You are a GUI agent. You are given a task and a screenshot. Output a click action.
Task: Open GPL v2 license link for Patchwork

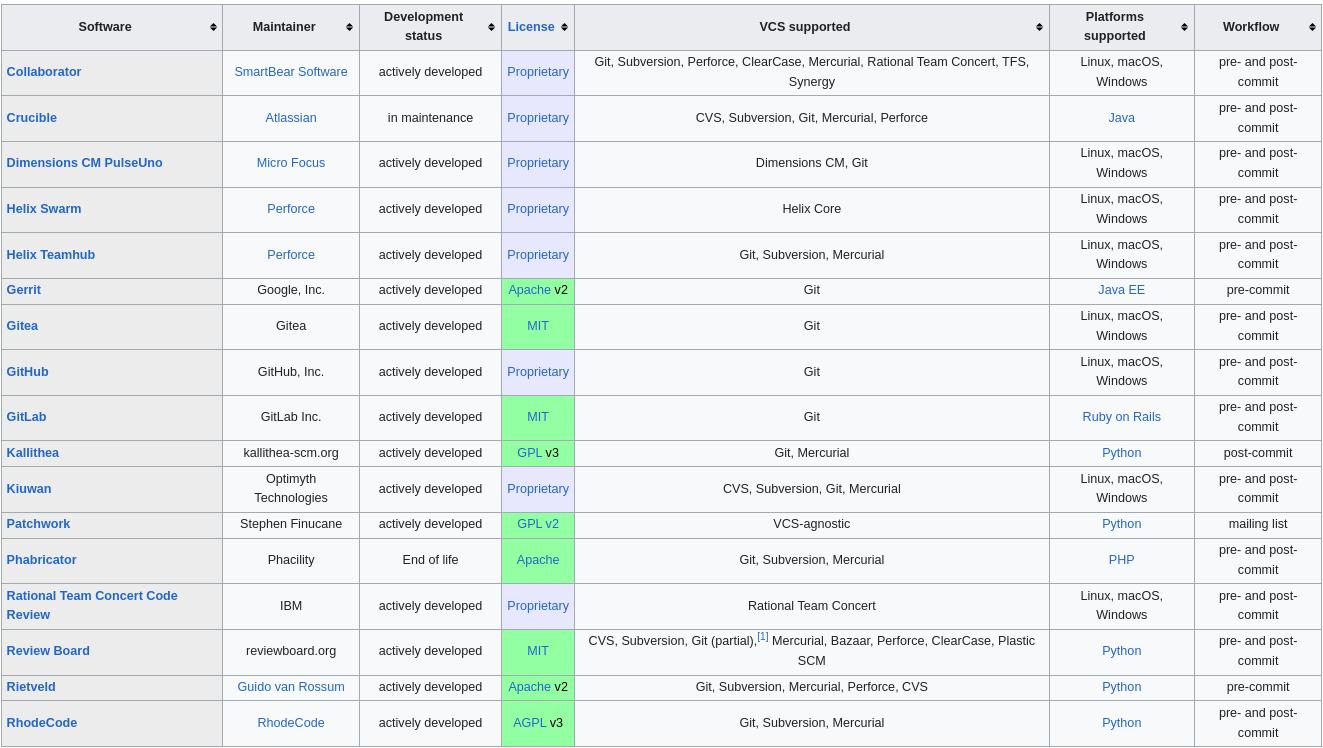(538, 524)
